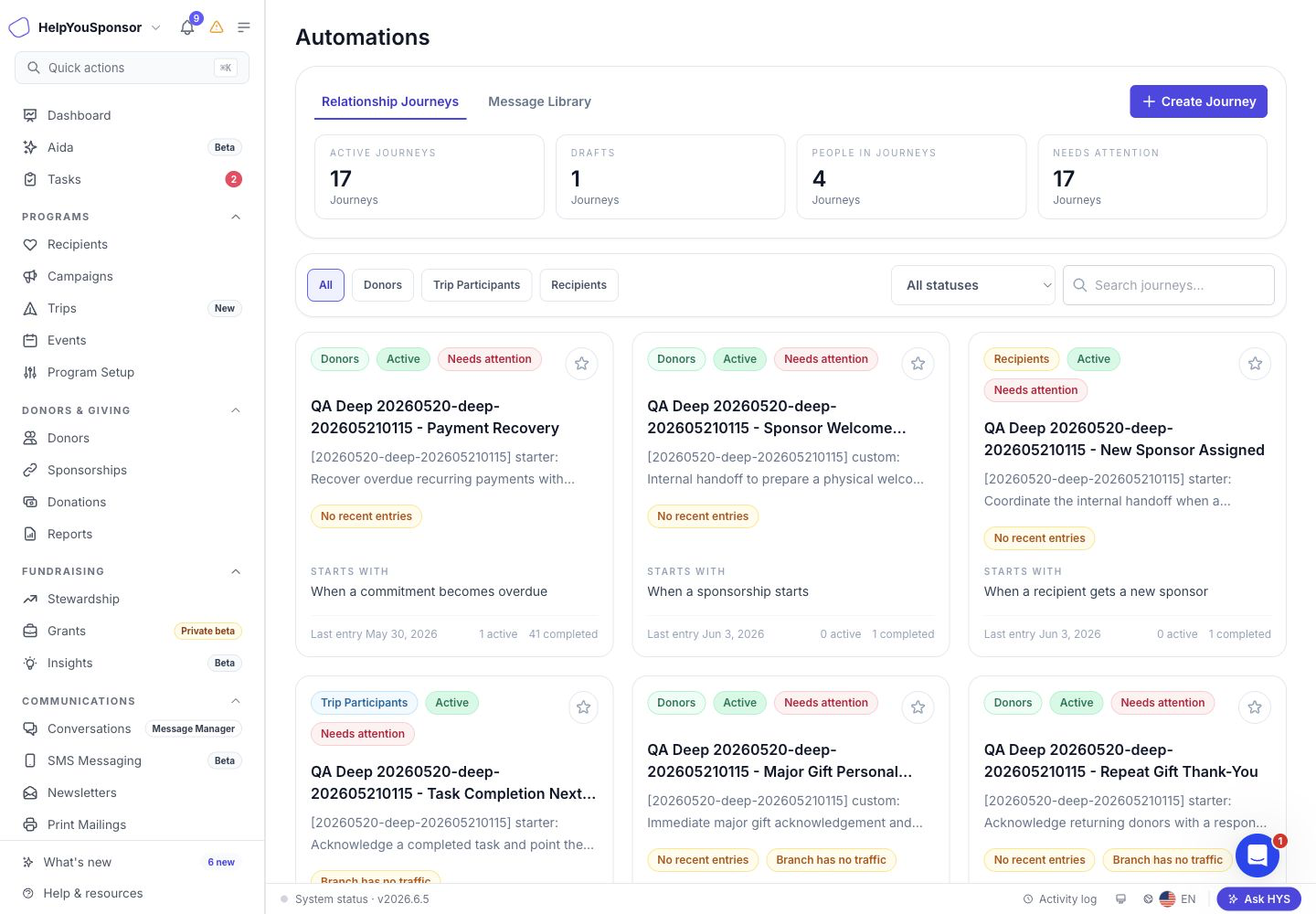
Task: Switch to the Message Library tab
Action: [x=539, y=101]
